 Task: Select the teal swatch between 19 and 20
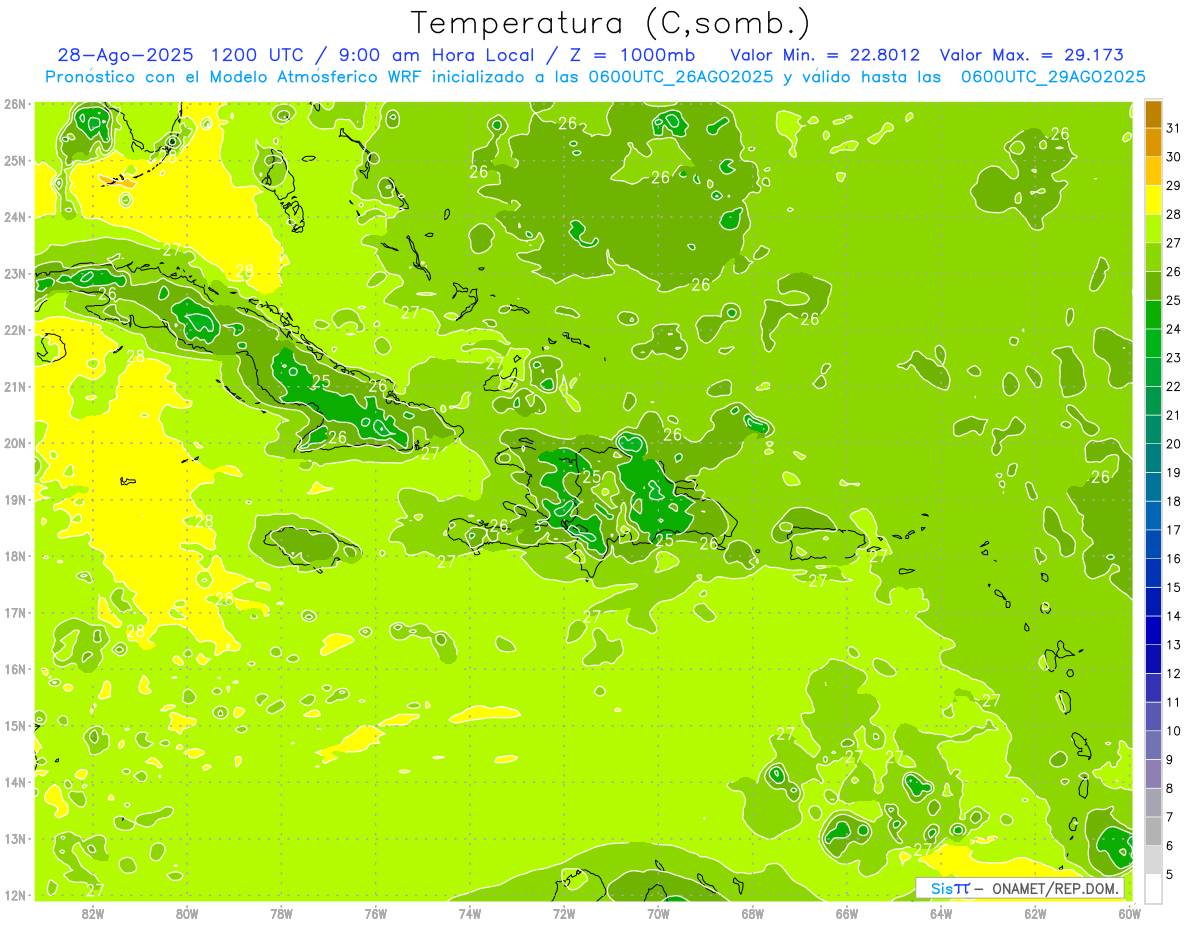[1153, 458]
